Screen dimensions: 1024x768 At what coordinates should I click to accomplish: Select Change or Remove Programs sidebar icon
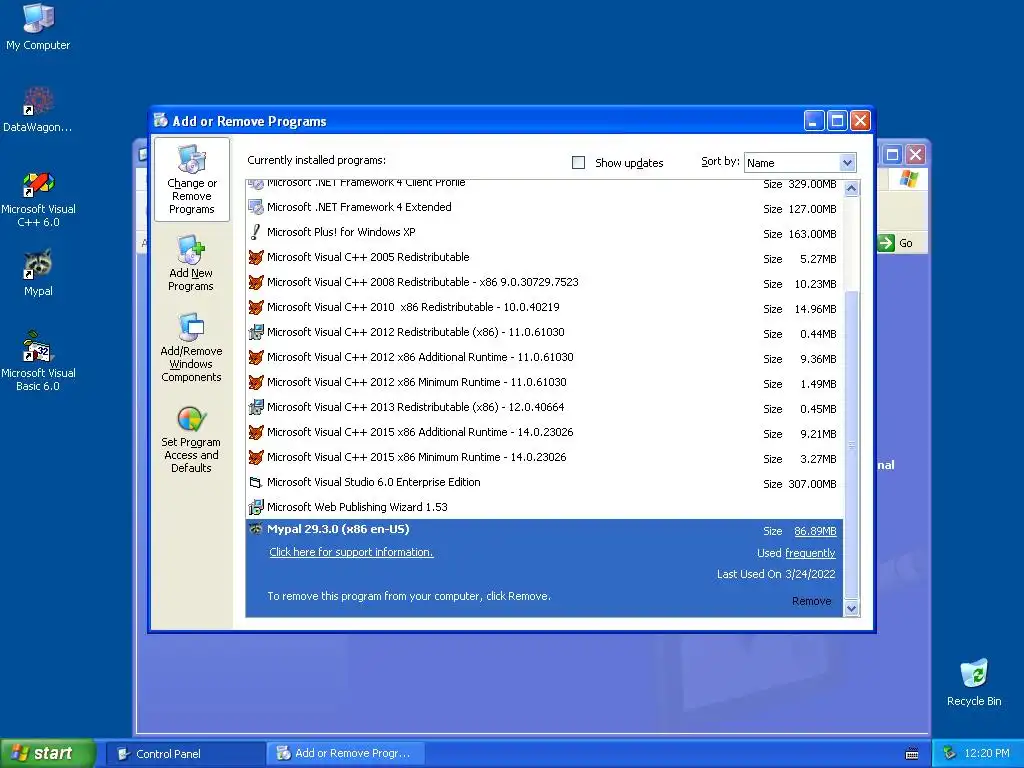(191, 179)
